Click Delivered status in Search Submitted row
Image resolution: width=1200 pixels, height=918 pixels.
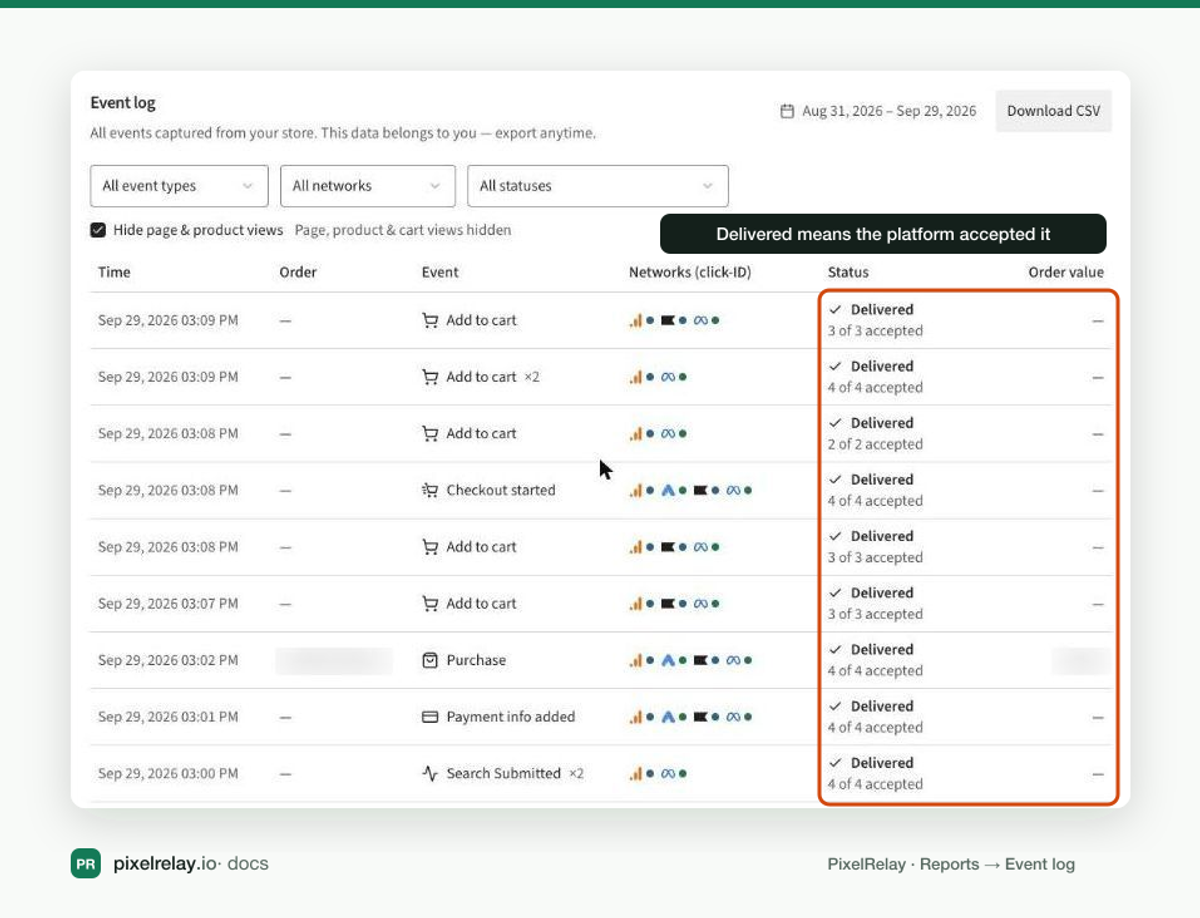(x=882, y=763)
